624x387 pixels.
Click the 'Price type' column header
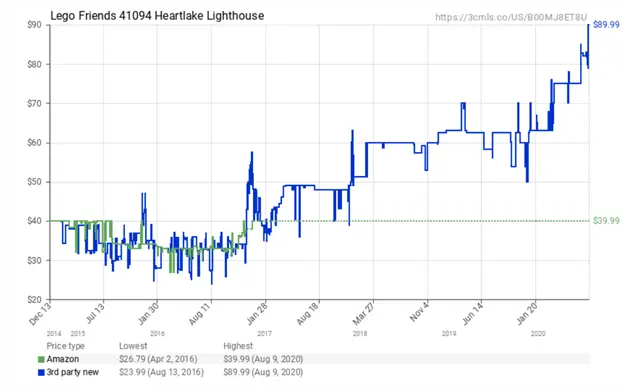click(66, 346)
